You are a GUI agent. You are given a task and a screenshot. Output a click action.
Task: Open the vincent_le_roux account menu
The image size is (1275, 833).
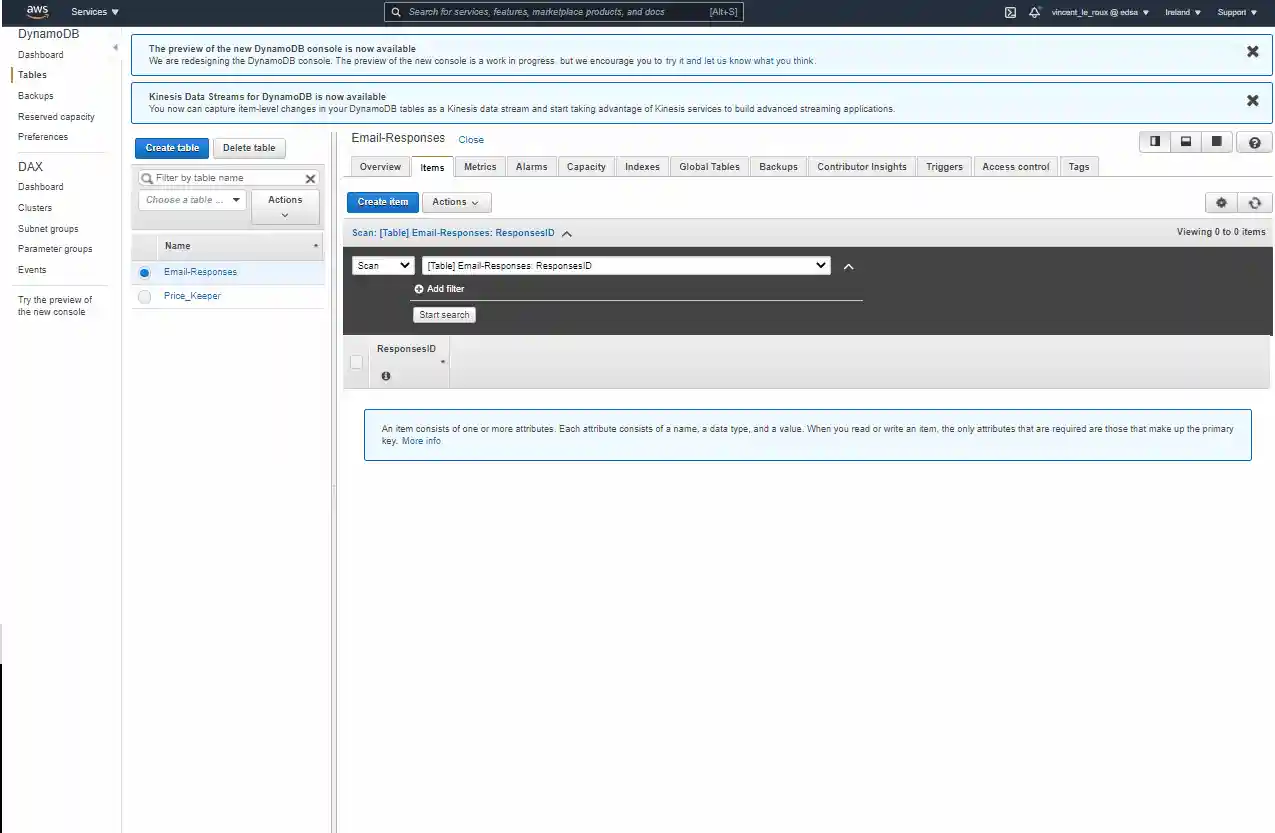1101,12
